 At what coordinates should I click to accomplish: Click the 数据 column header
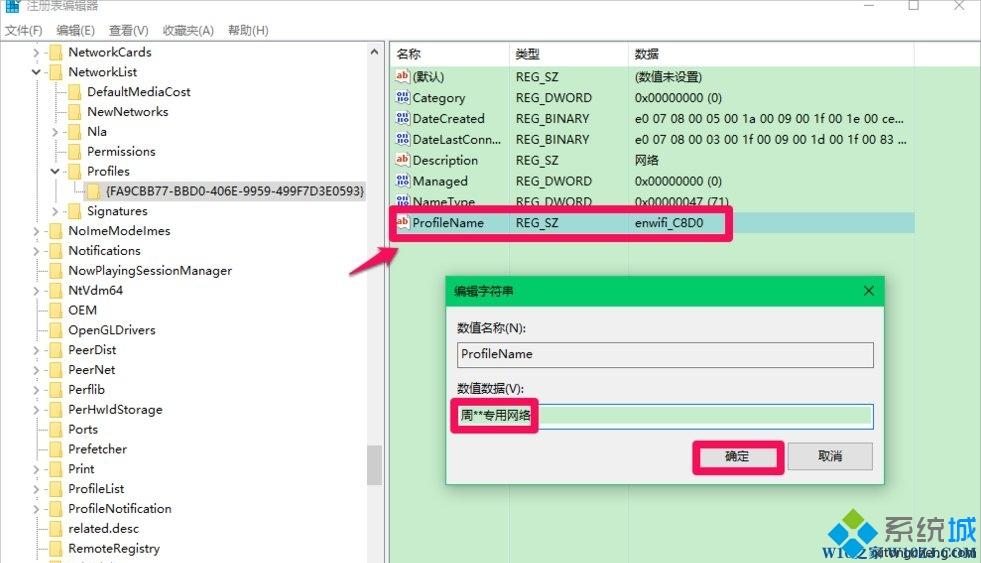[x=771, y=54]
